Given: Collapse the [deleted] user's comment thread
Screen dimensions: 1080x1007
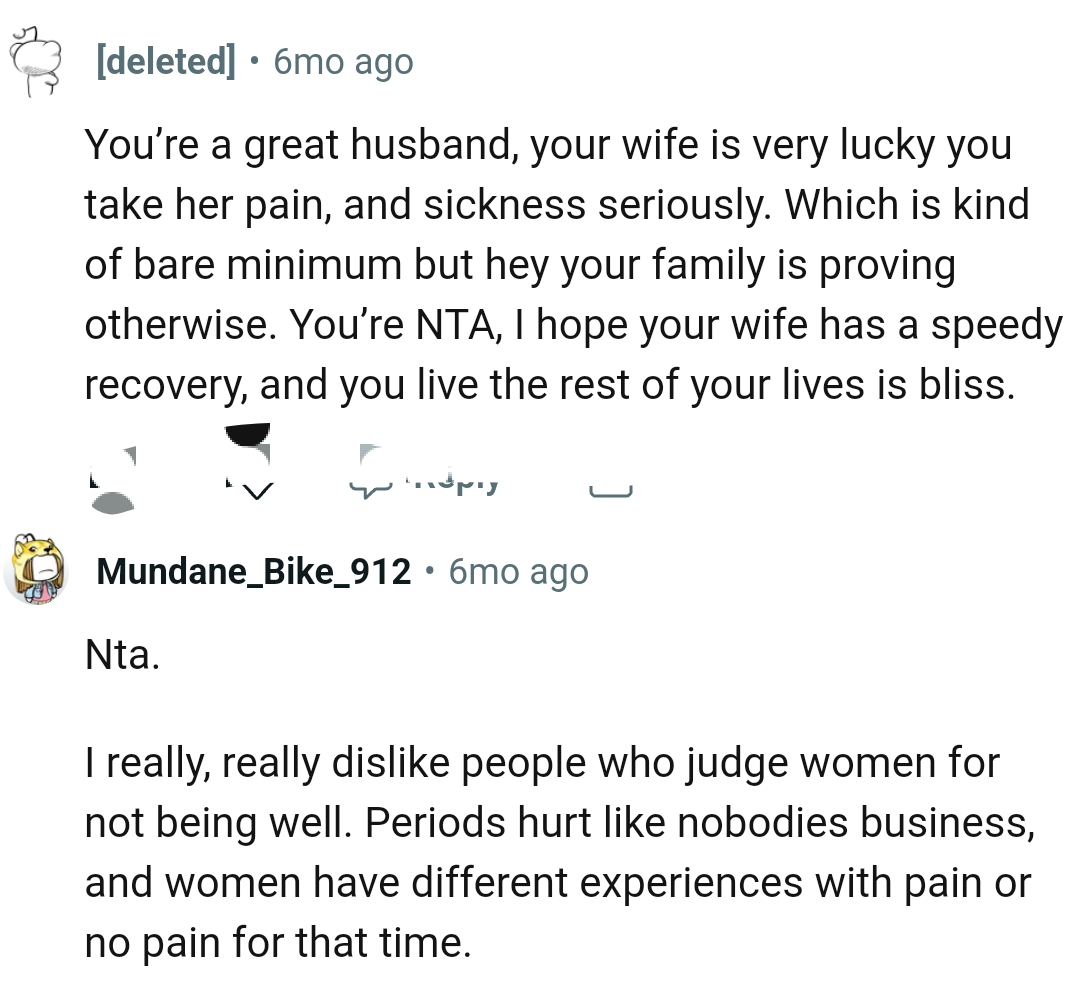Looking at the screenshot, I should 33,60.
